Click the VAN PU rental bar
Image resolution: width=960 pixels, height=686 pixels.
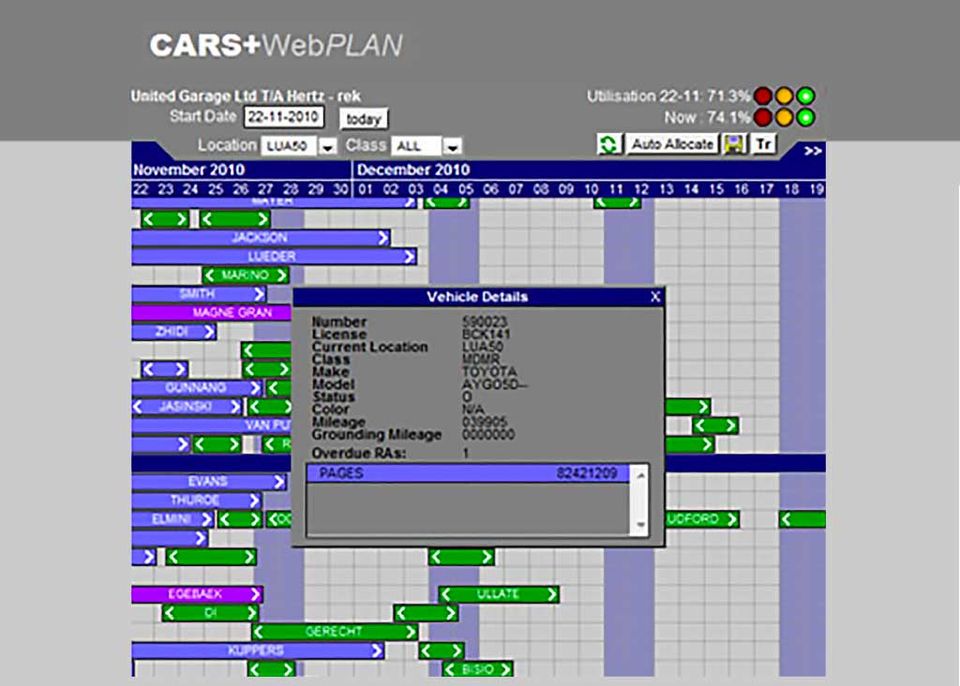pos(212,425)
